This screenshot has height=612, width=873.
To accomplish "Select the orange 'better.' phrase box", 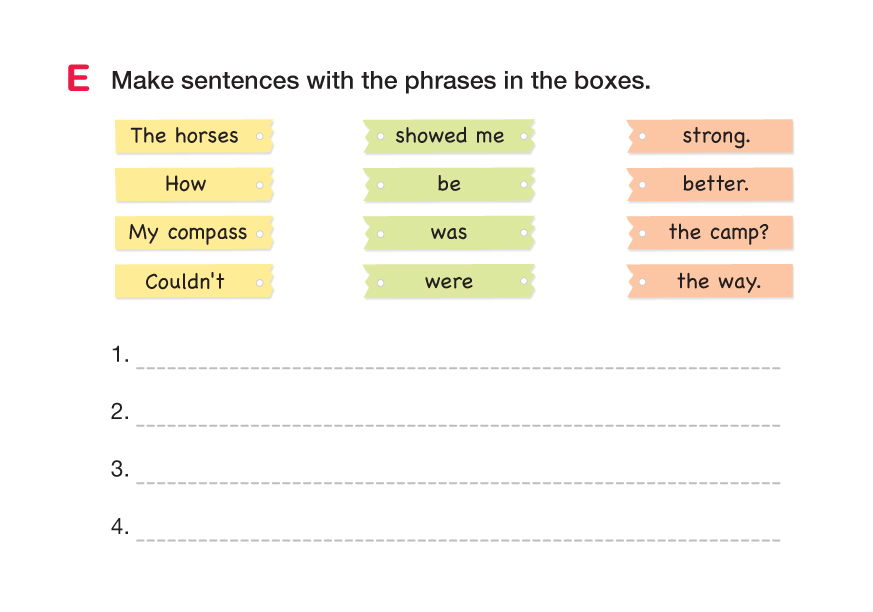I will 712,184.
